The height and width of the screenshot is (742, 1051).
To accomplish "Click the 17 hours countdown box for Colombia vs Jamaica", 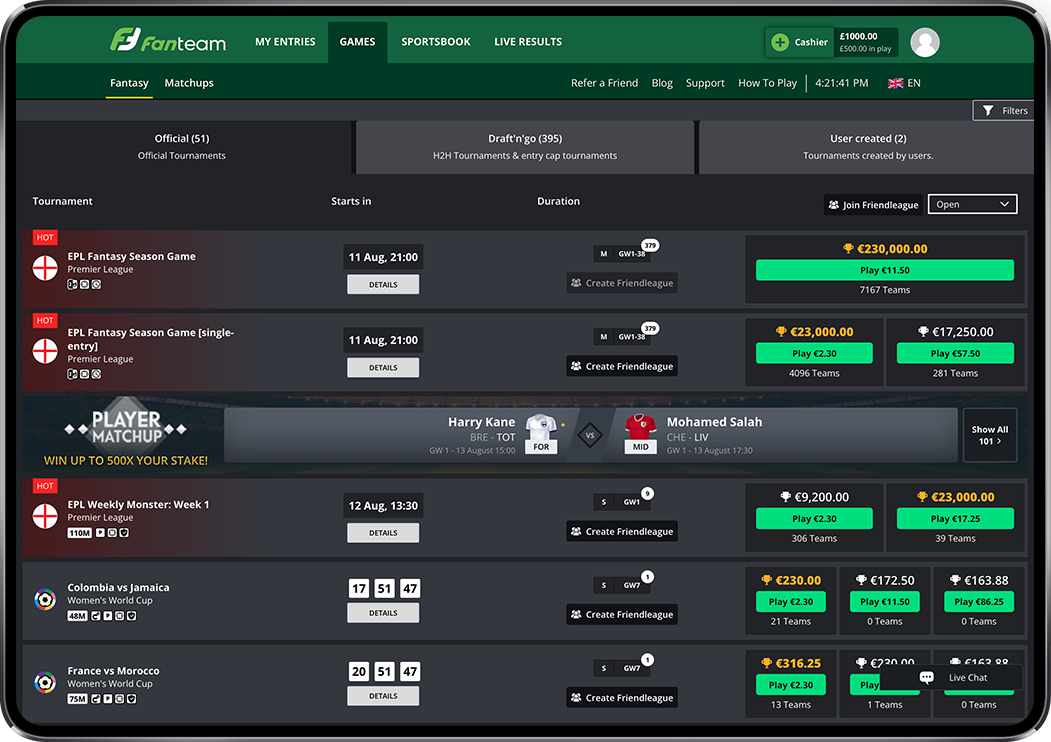I will pos(359,589).
